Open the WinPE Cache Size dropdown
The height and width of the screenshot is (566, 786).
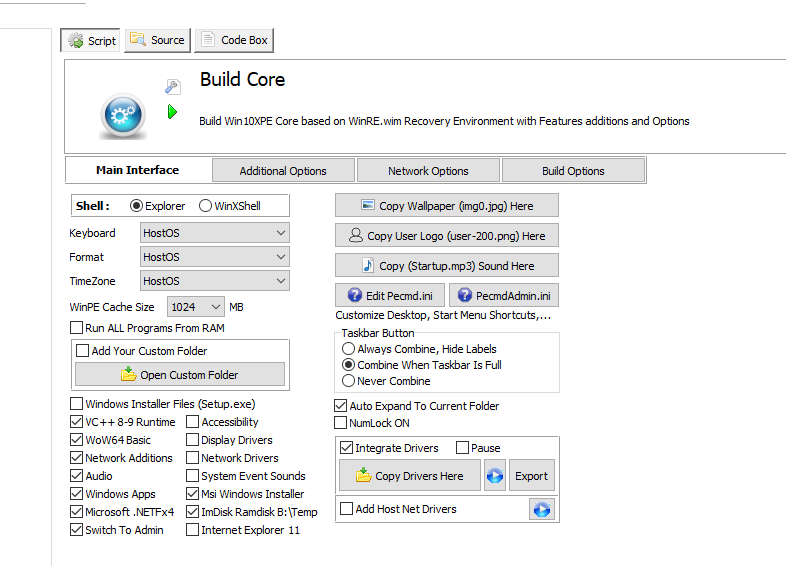(195, 307)
